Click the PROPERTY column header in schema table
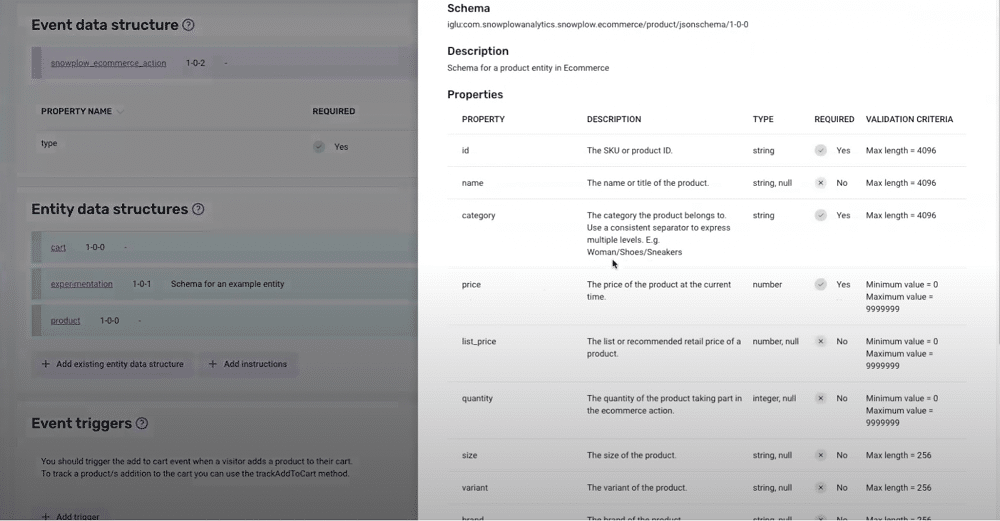This screenshot has width=1000, height=521. [x=483, y=119]
